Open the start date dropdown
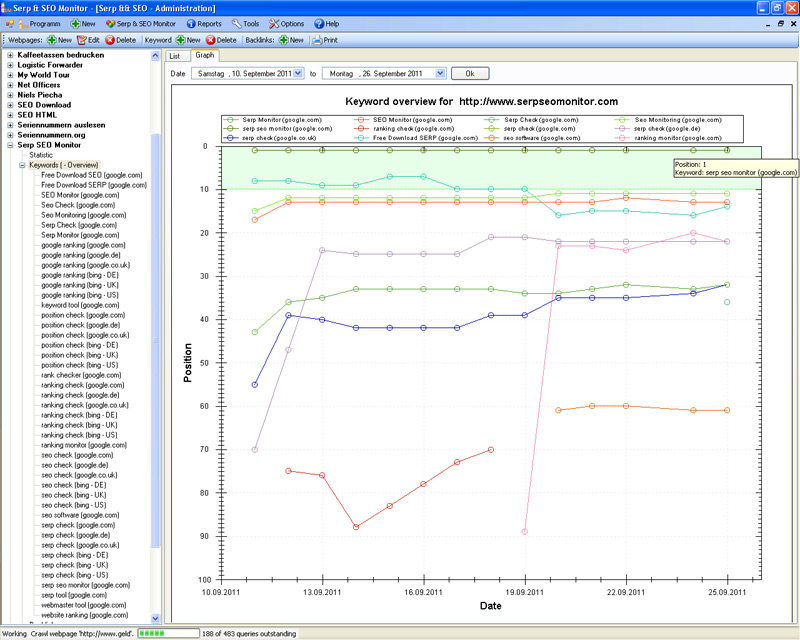800x640 pixels. click(298, 73)
